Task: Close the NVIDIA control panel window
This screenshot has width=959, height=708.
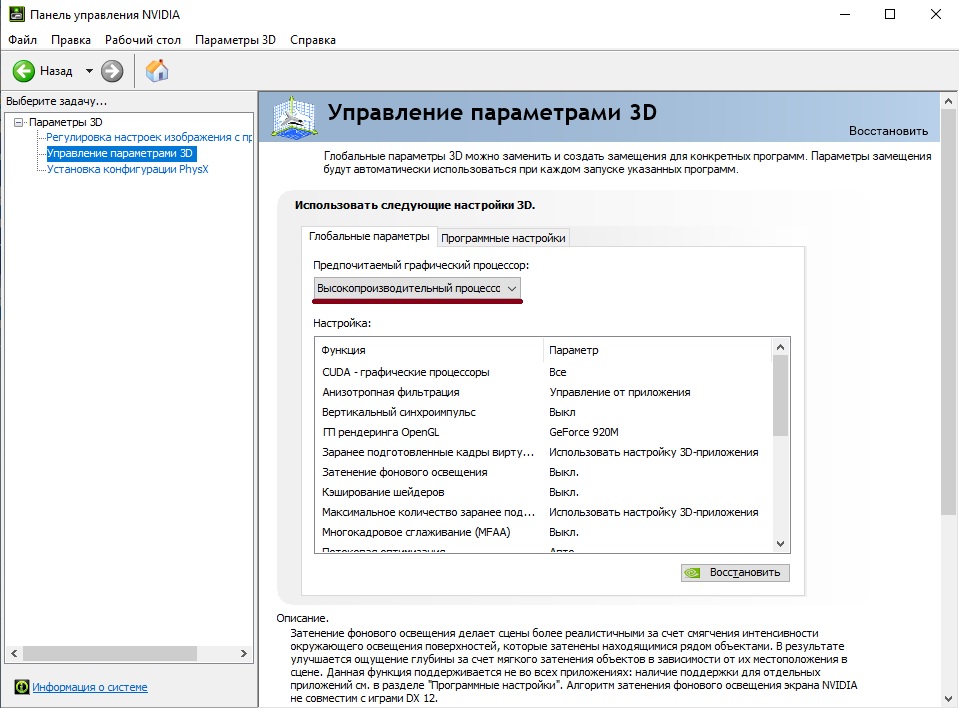Action: (936, 14)
